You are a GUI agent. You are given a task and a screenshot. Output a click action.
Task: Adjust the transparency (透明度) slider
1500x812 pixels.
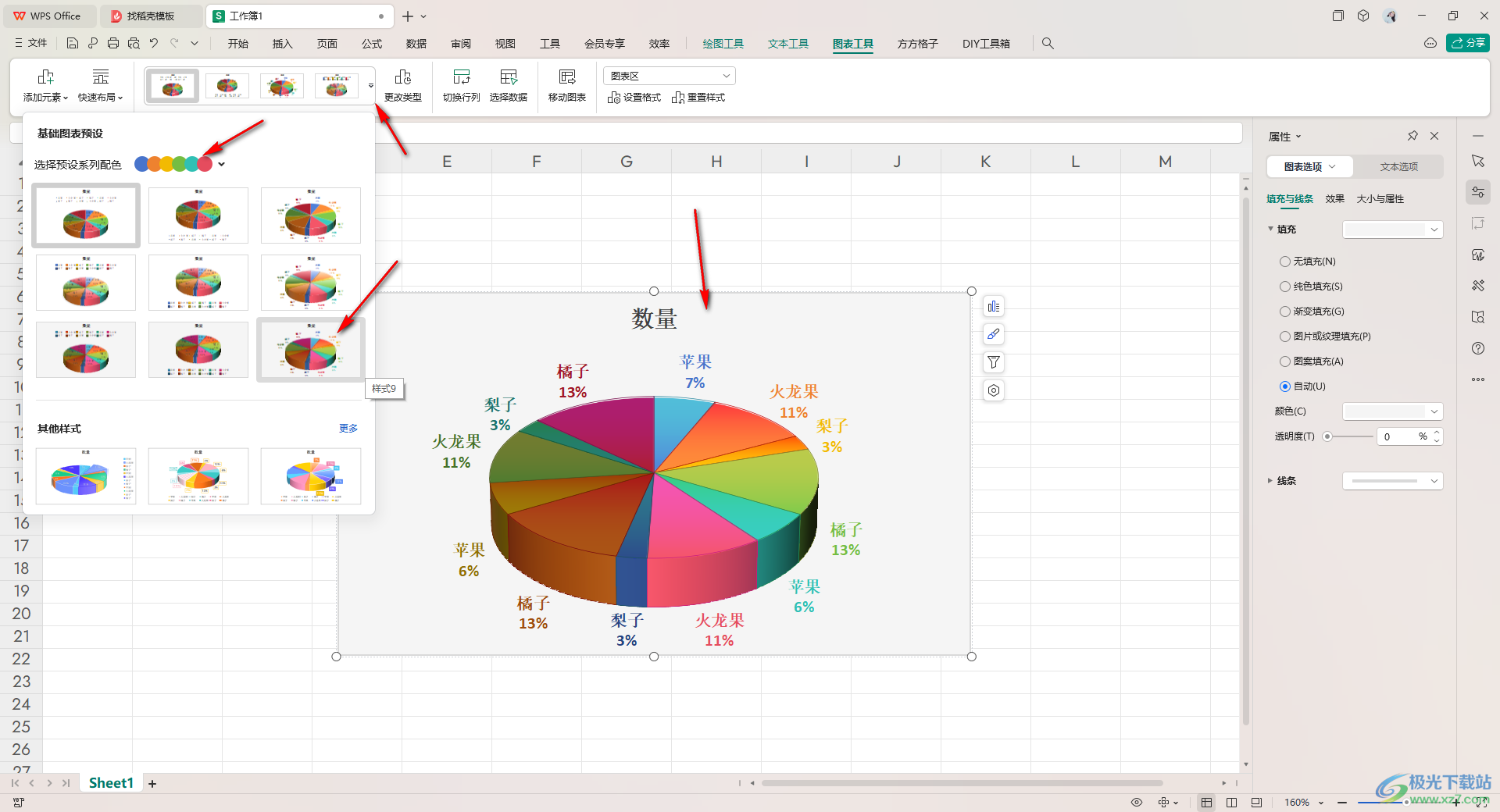click(1327, 436)
